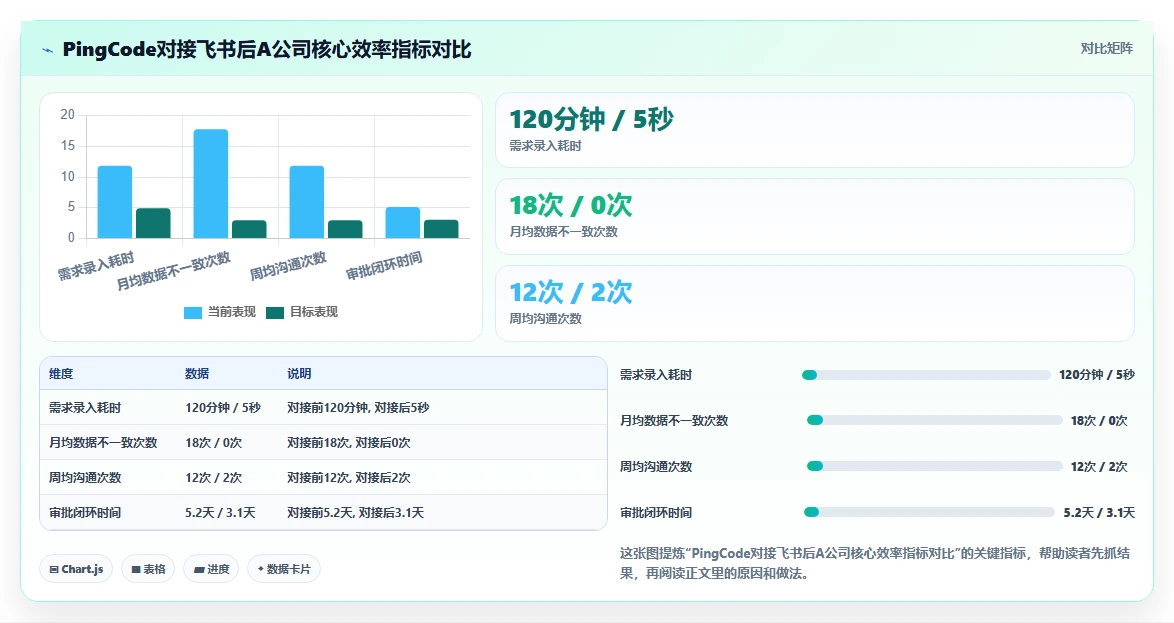Select the 需求录入耗时 table row cell

point(85,408)
